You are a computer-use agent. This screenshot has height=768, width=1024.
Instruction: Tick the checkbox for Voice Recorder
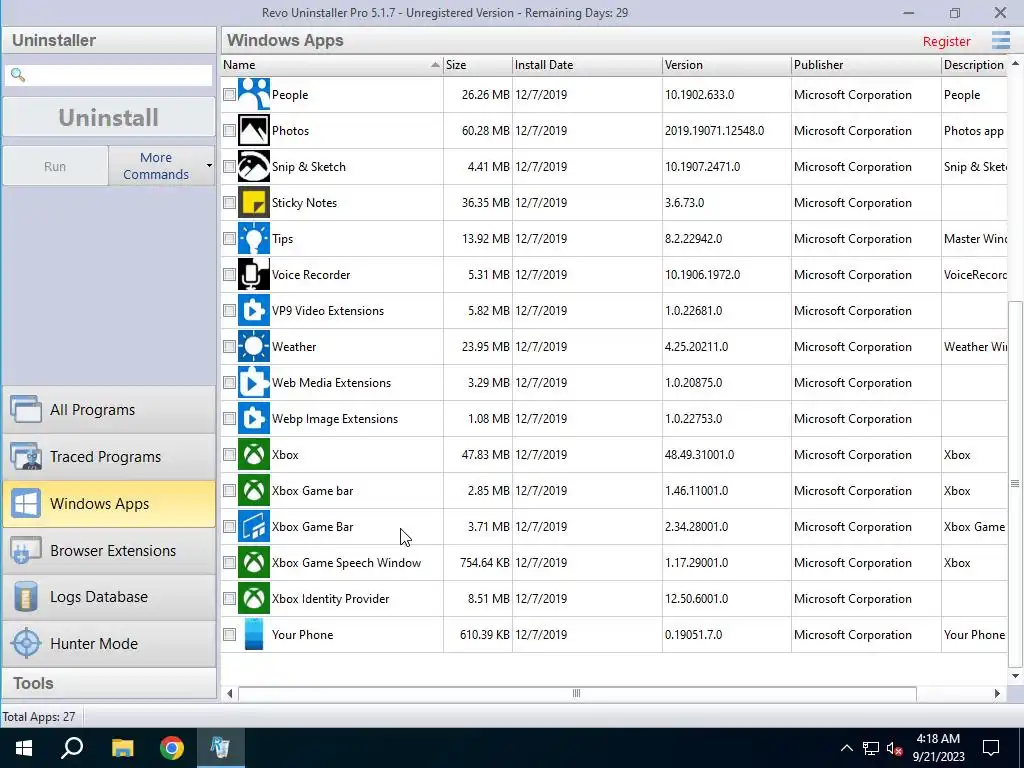229,274
